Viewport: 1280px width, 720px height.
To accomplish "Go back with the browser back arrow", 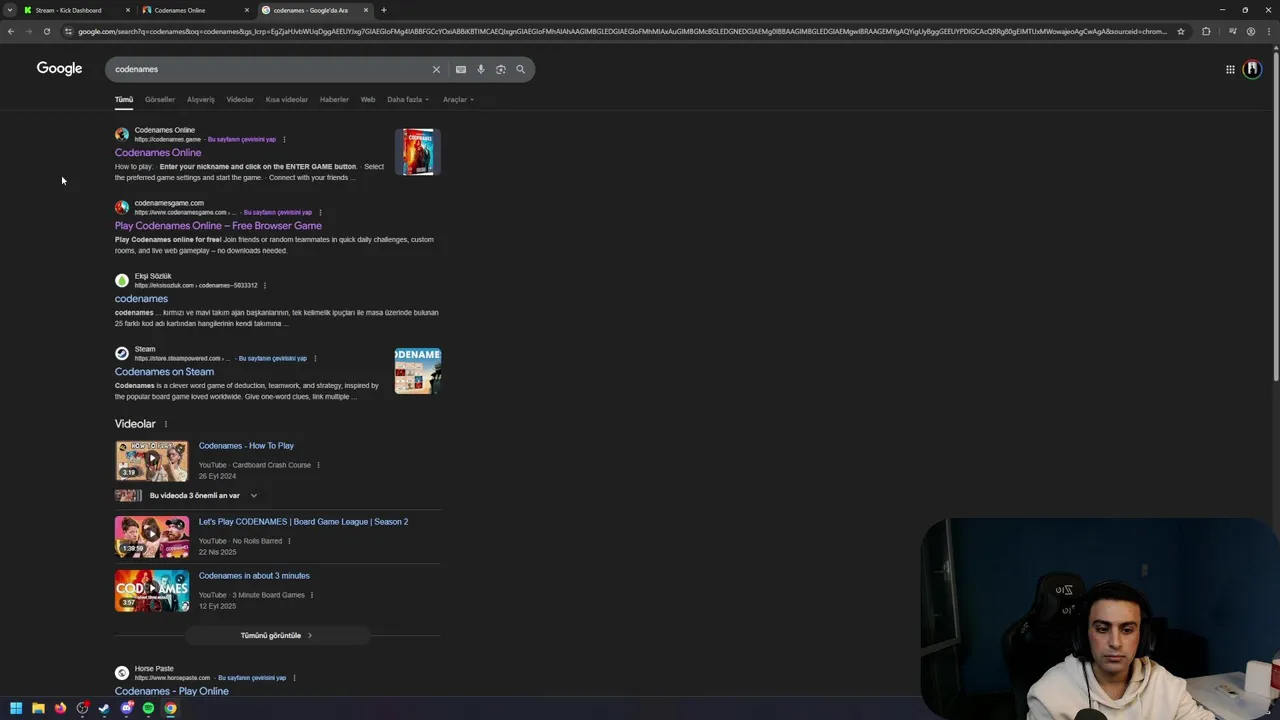I will pos(11,31).
